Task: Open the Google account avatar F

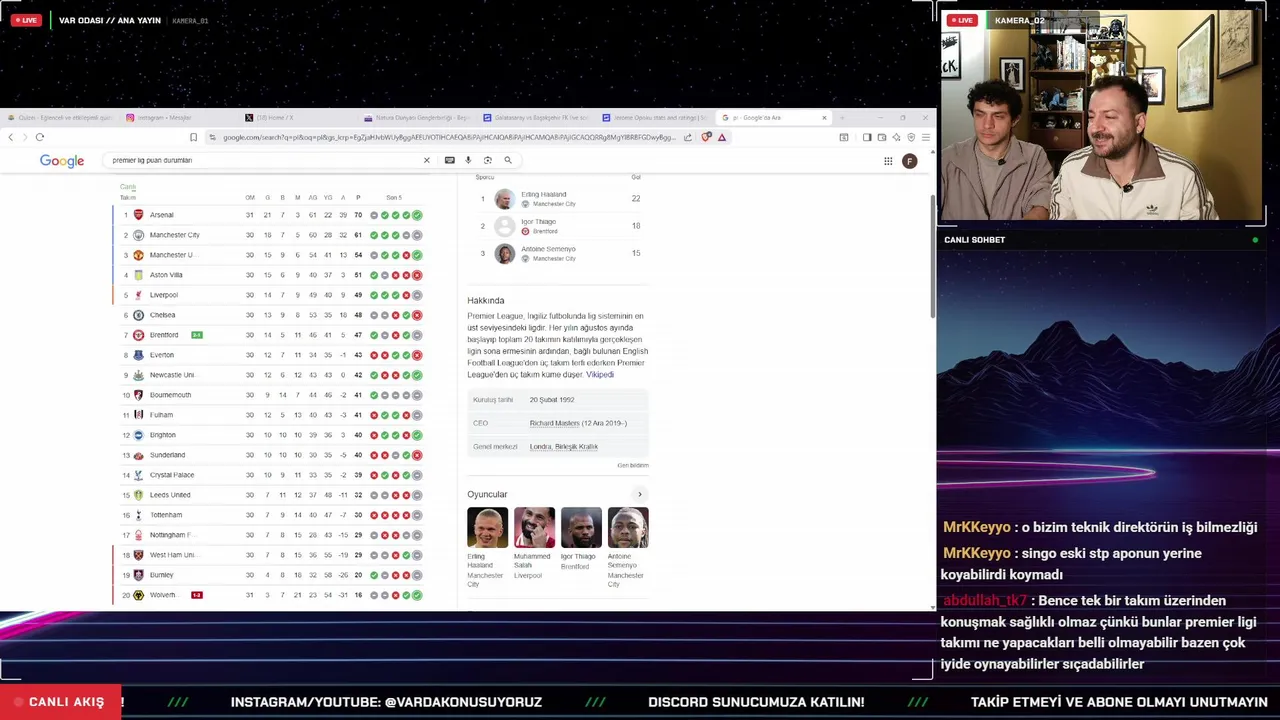Action: pyautogui.click(x=909, y=161)
